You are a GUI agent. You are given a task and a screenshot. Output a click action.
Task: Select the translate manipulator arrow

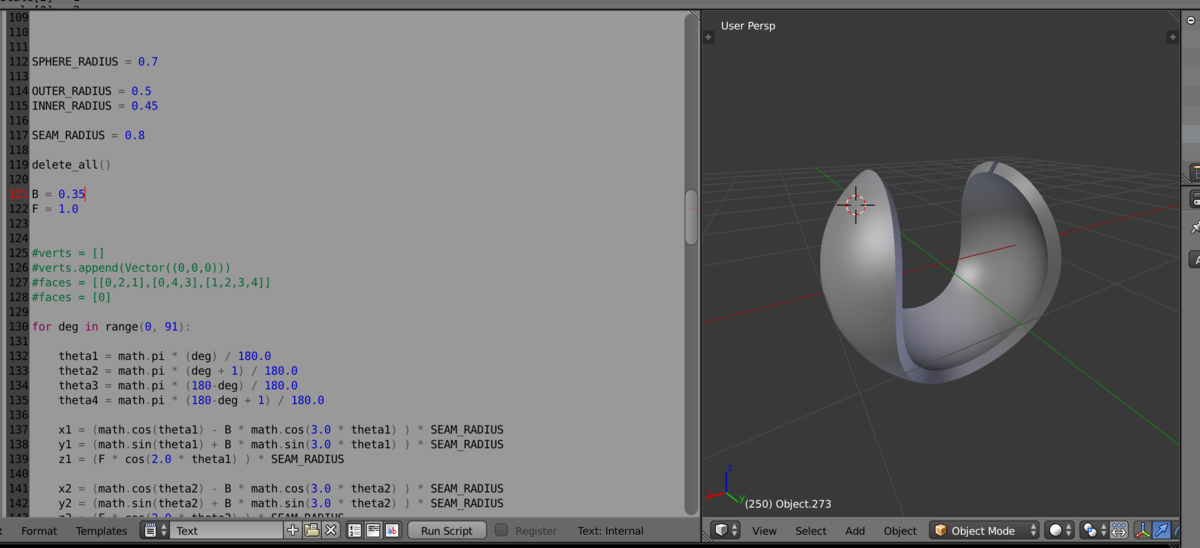1161,531
